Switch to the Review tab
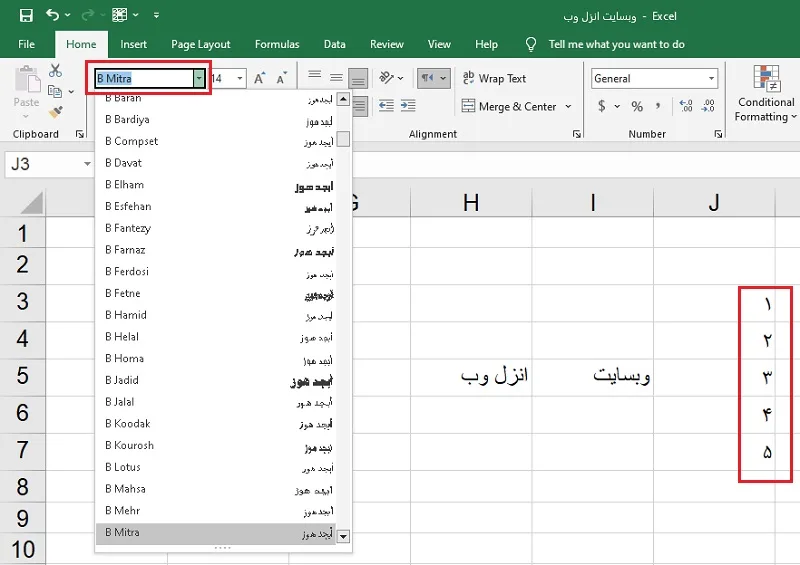The image size is (800, 565). click(x=387, y=44)
